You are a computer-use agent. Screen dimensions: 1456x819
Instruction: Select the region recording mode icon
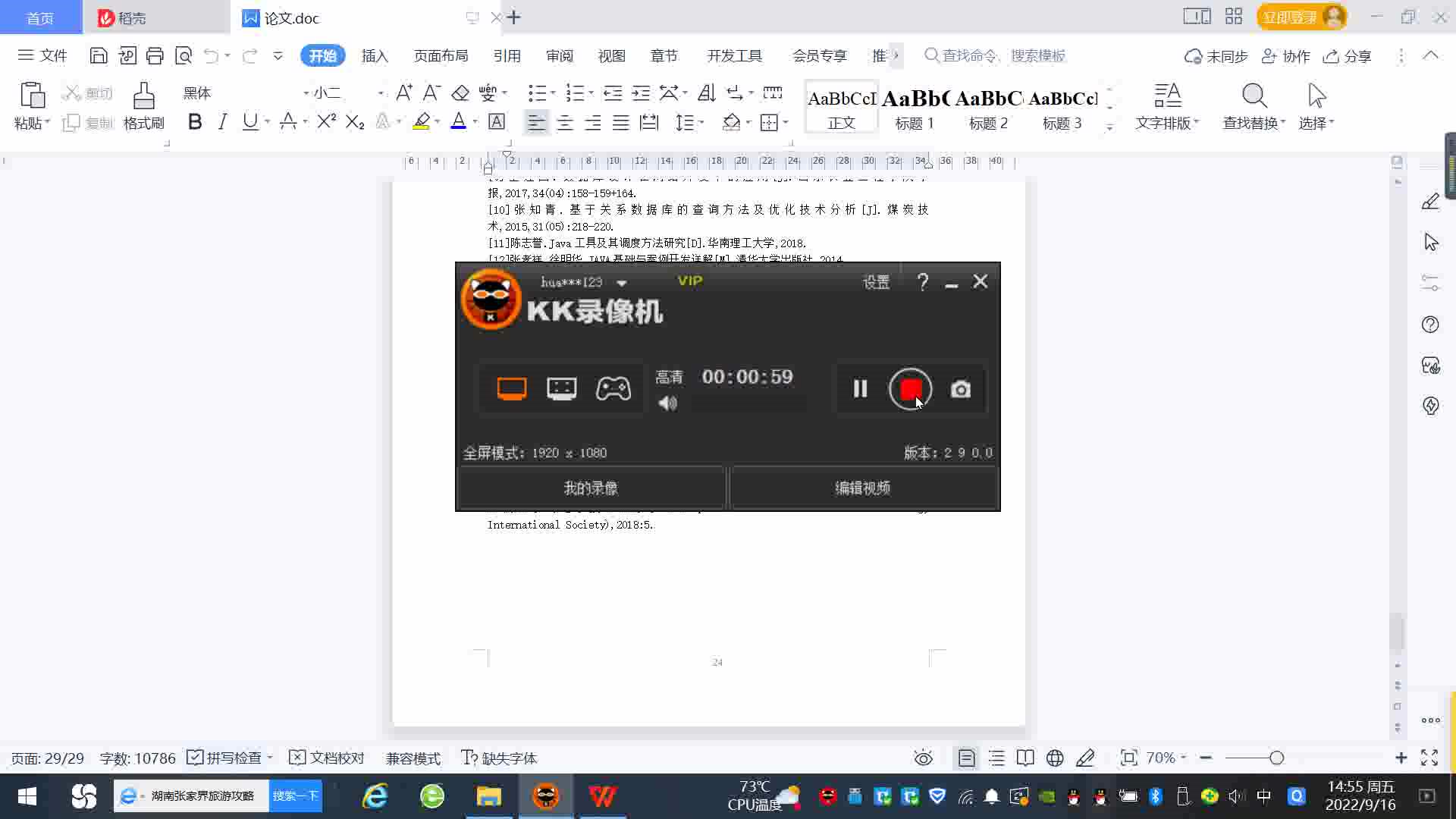pyautogui.click(x=561, y=389)
